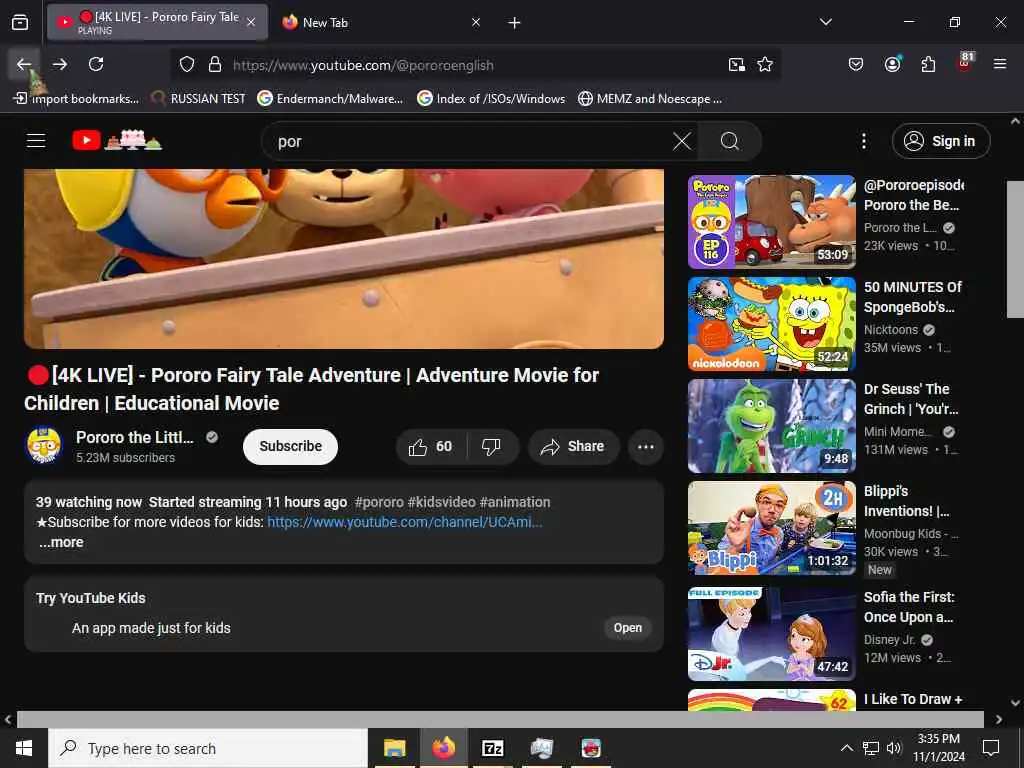Viewport: 1024px width, 768px height.
Task: Open Firefox application hamburger menu
Action: pyautogui.click(x=1000, y=64)
